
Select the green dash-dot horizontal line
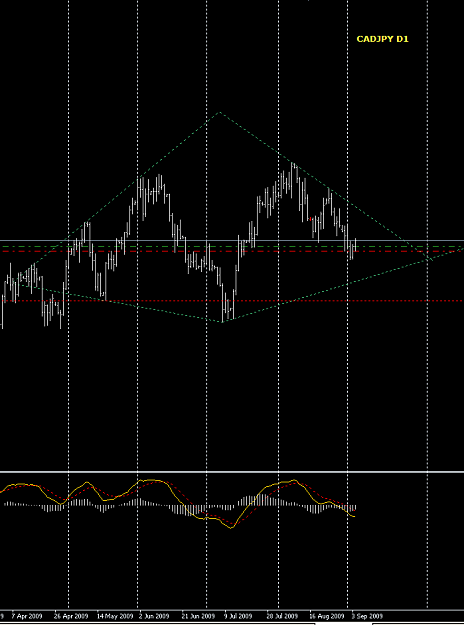click(x=232, y=247)
